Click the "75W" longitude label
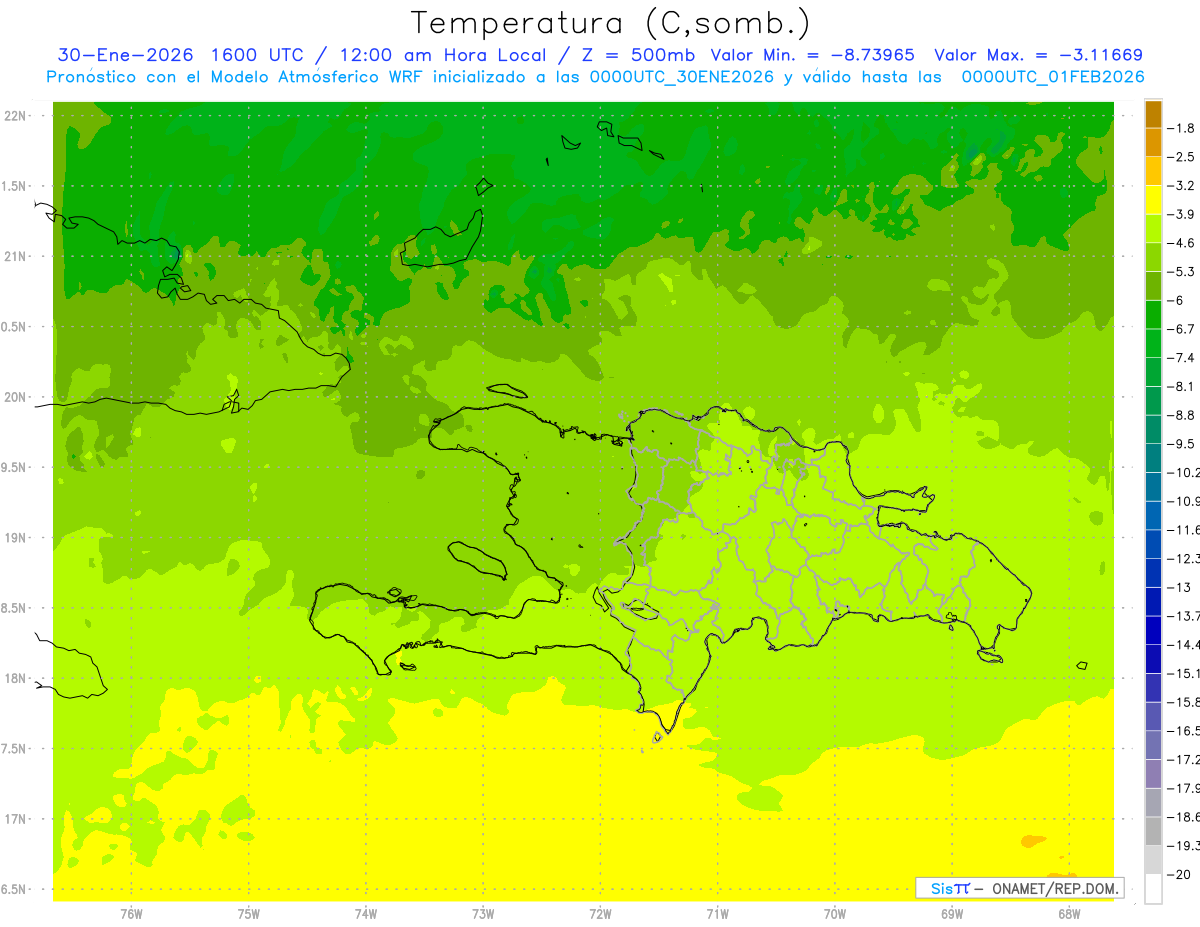Image resolution: width=1200 pixels, height=927 pixels. (x=249, y=914)
